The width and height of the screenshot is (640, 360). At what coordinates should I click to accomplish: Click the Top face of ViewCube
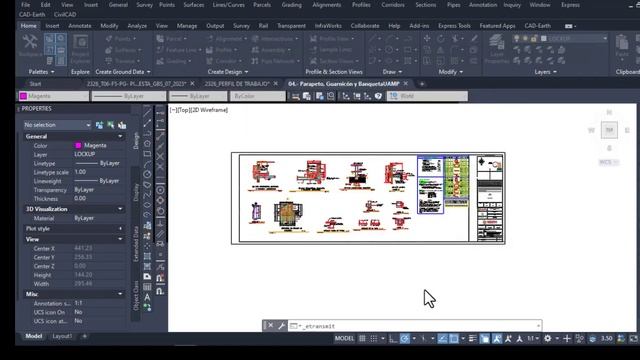609,130
